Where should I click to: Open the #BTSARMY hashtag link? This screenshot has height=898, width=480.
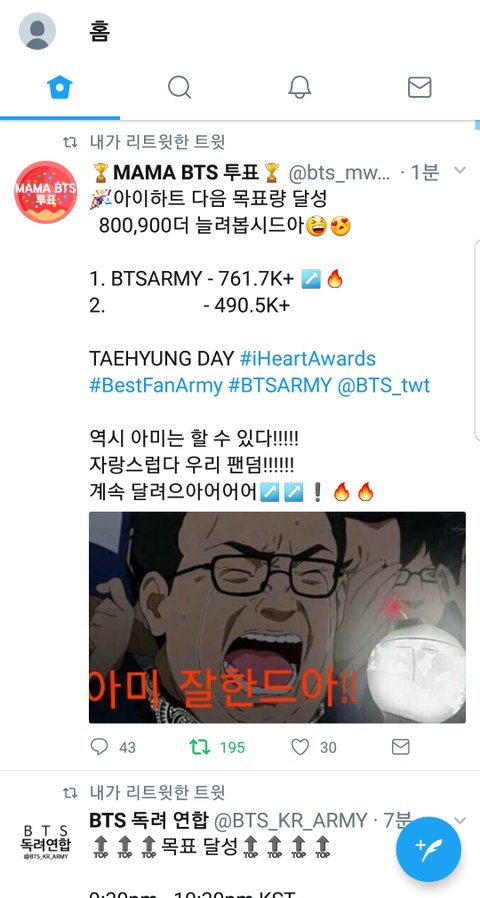click(280, 385)
